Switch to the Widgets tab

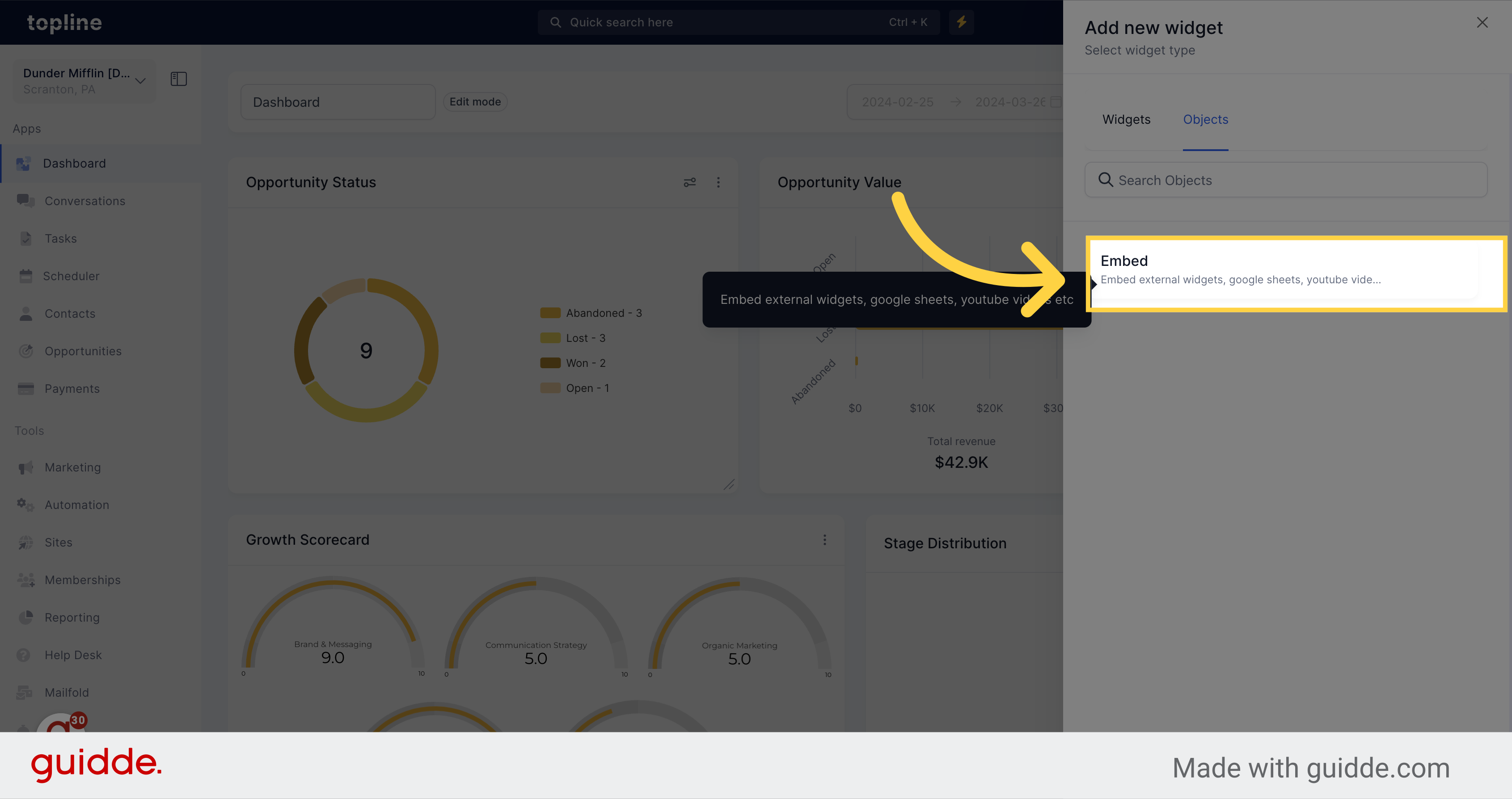(1126, 119)
